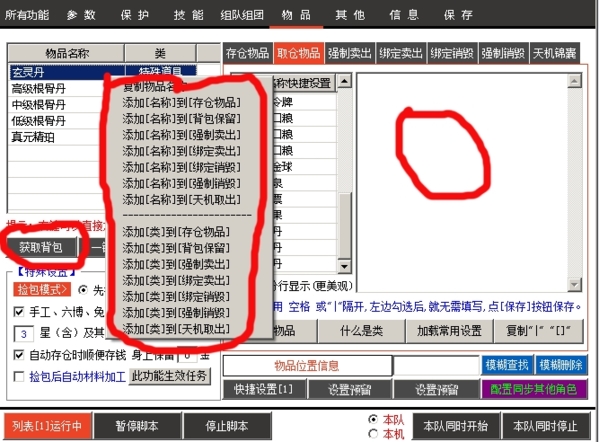Viewport: 599px width, 442px height.
Task: Choose 添加[名称]到[绑定销毁] menu entry
Action: (181, 167)
